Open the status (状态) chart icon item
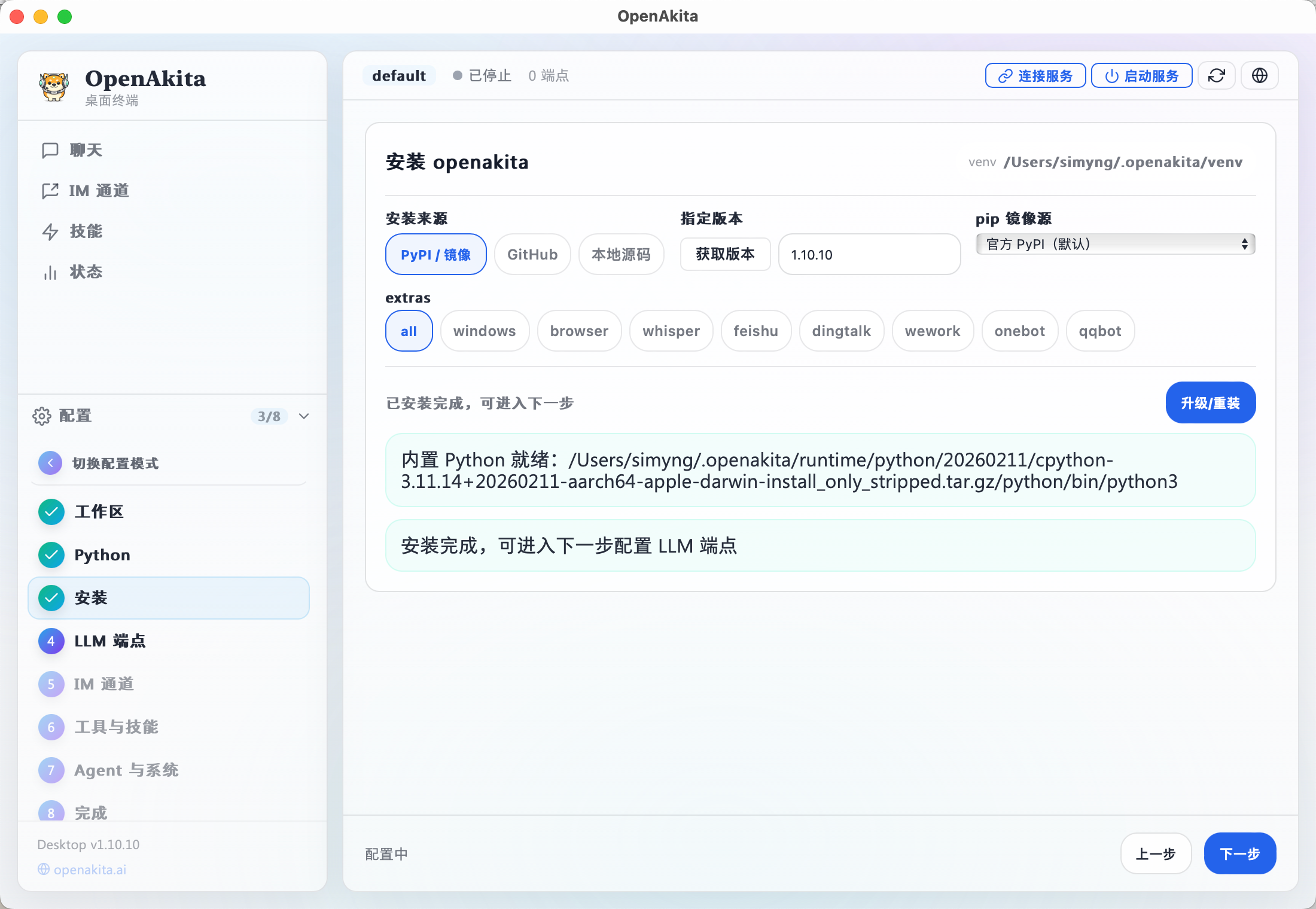This screenshot has height=909, width=1316. 86,272
